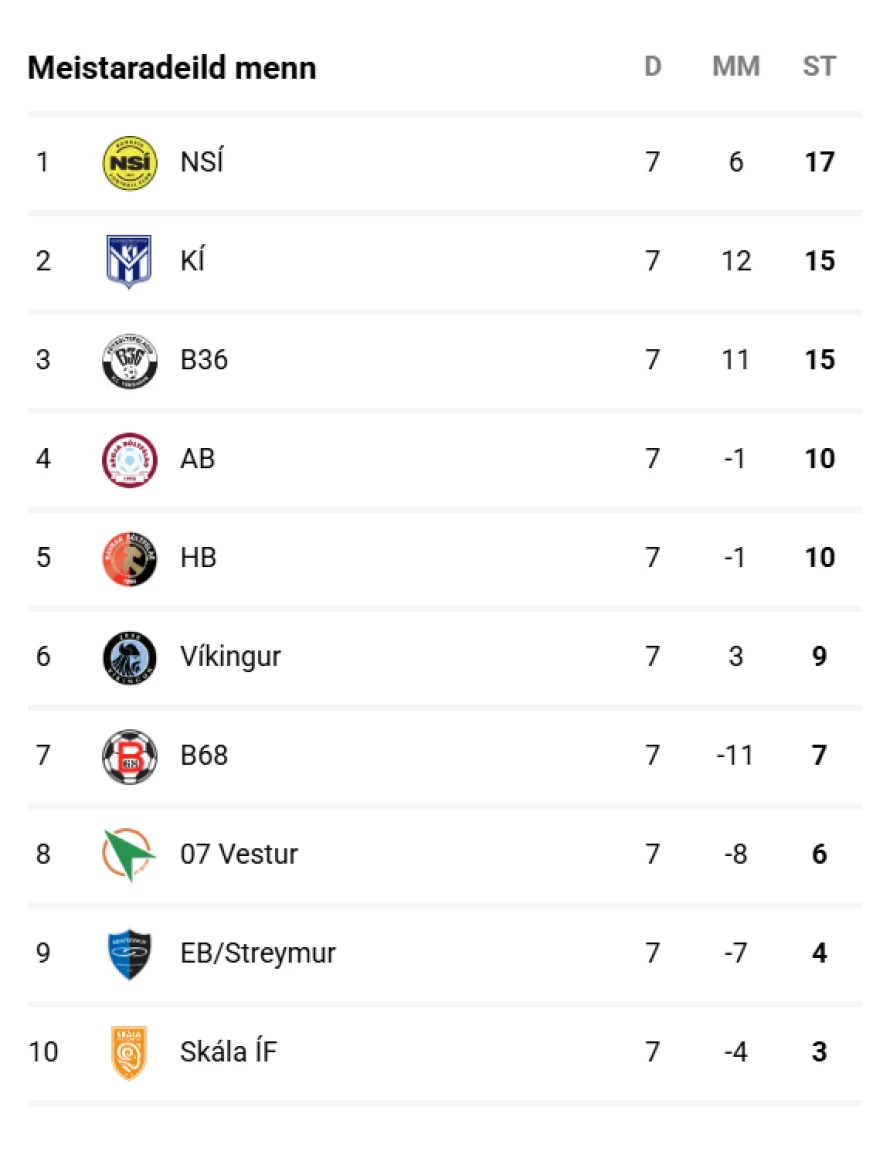This screenshot has height=1165, width=890.
Task: Click the 07 Vestur green arrow logo
Action: coord(129,855)
